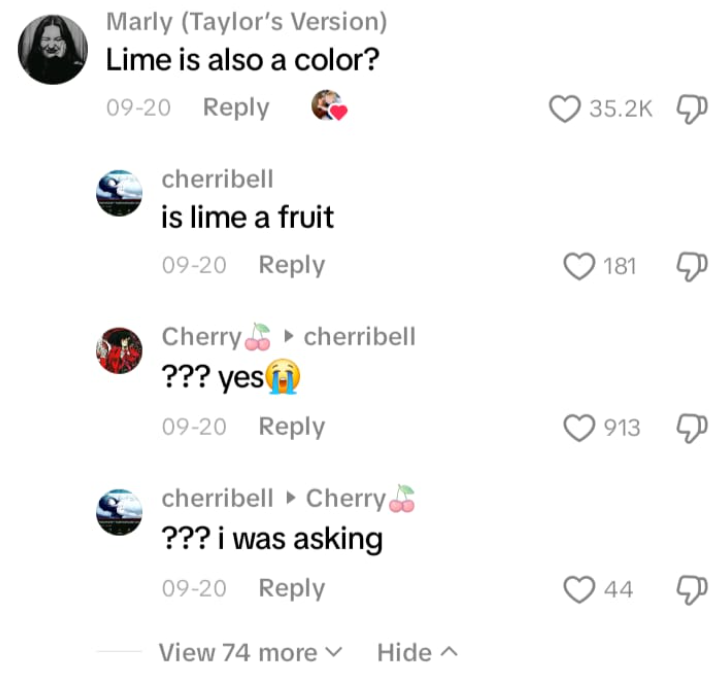Reply to "??? i was asking" comment
This screenshot has width=728, height=676.
tap(291, 590)
